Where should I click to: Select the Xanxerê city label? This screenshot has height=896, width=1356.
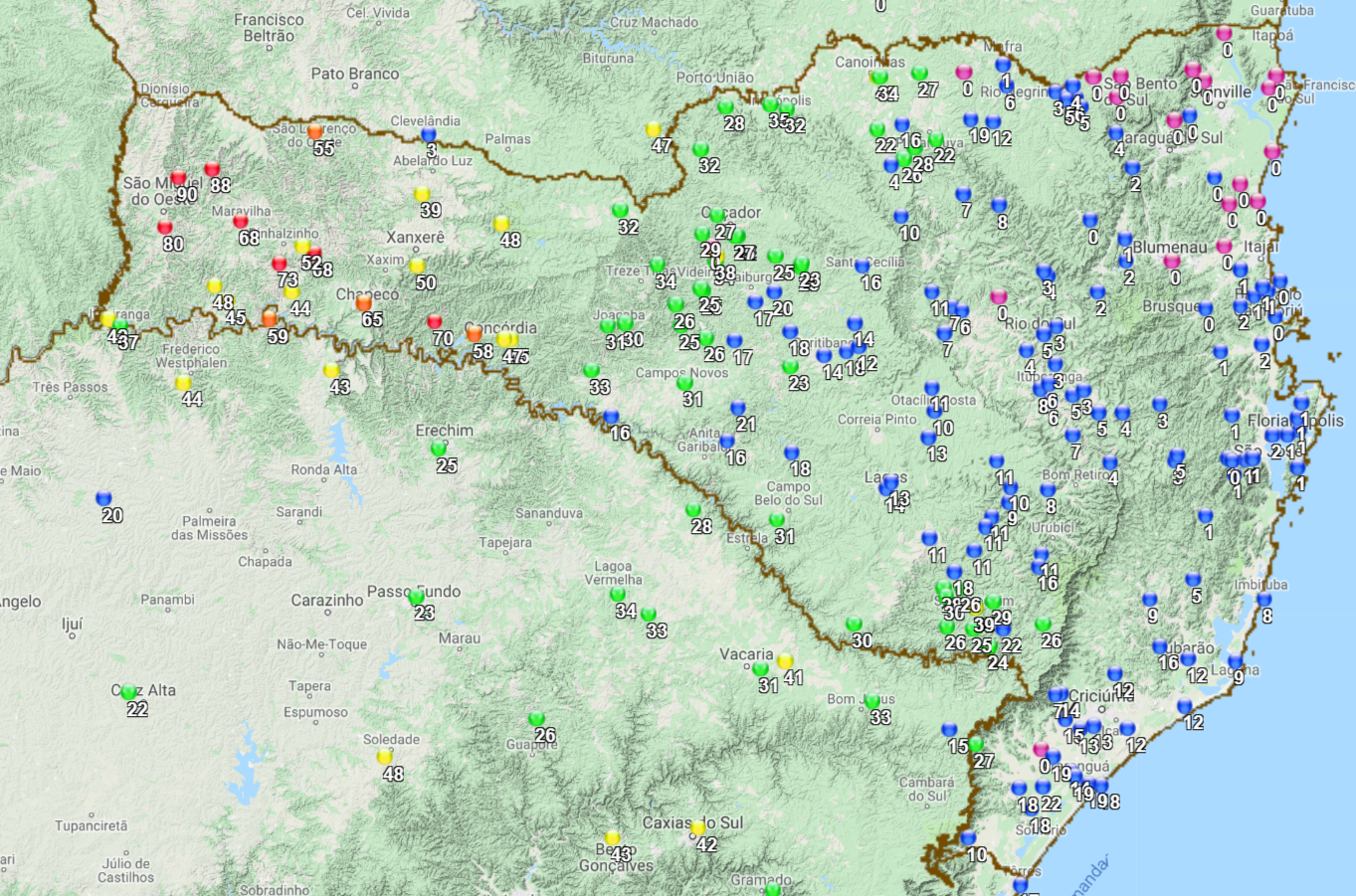pos(415,238)
